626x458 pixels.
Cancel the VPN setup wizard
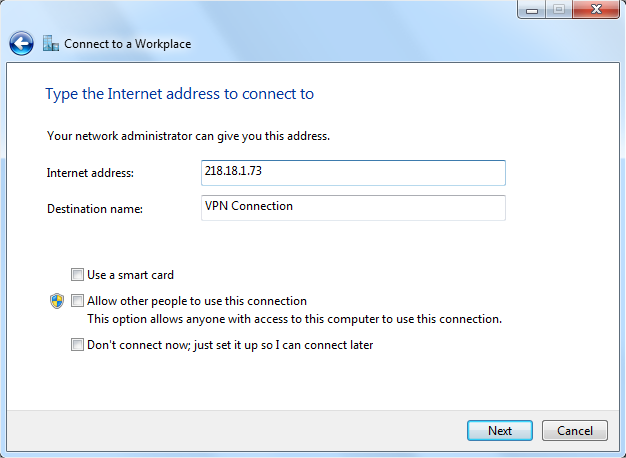tap(574, 431)
